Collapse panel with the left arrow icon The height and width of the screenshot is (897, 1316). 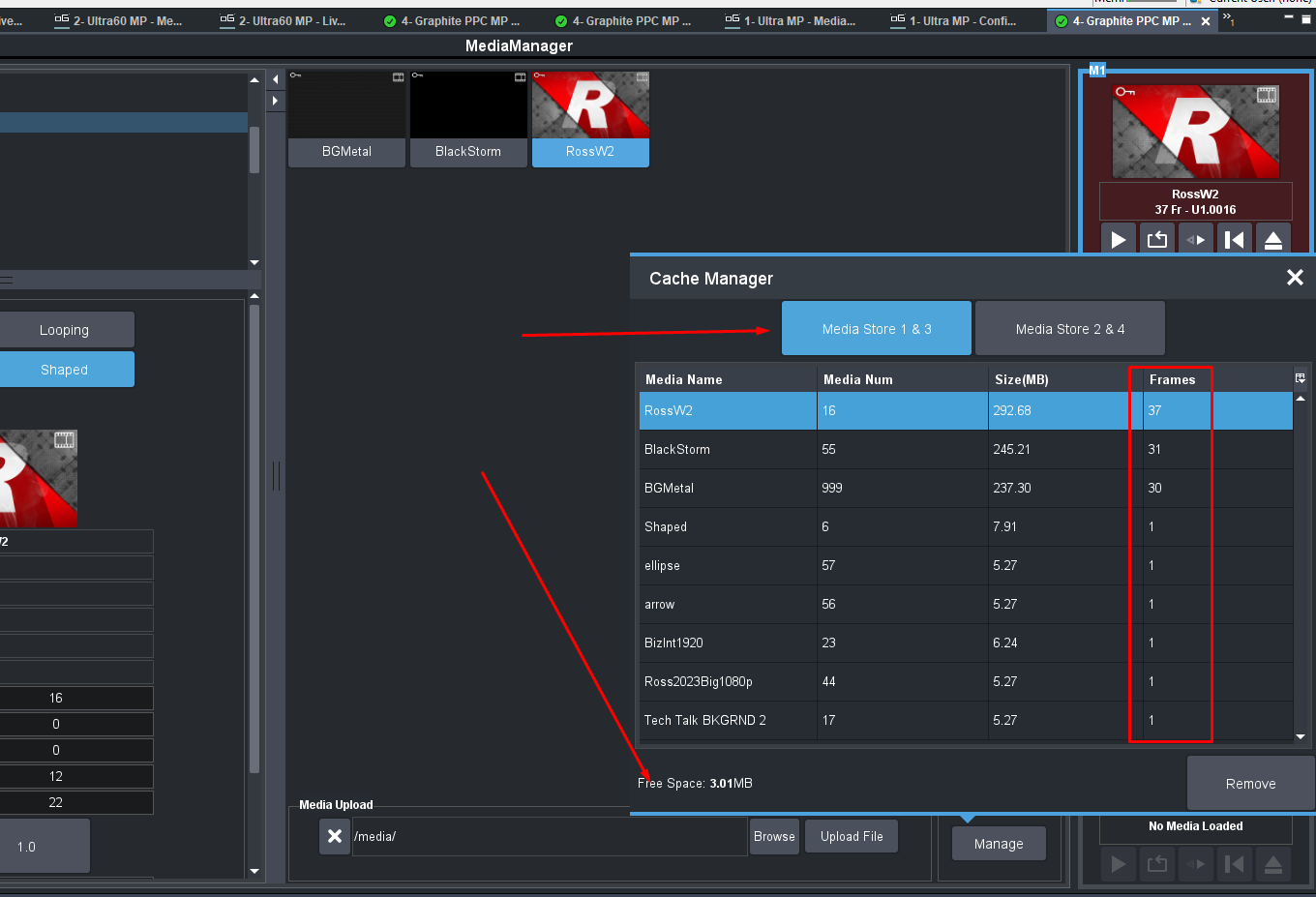pyautogui.click(x=276, y=79)
